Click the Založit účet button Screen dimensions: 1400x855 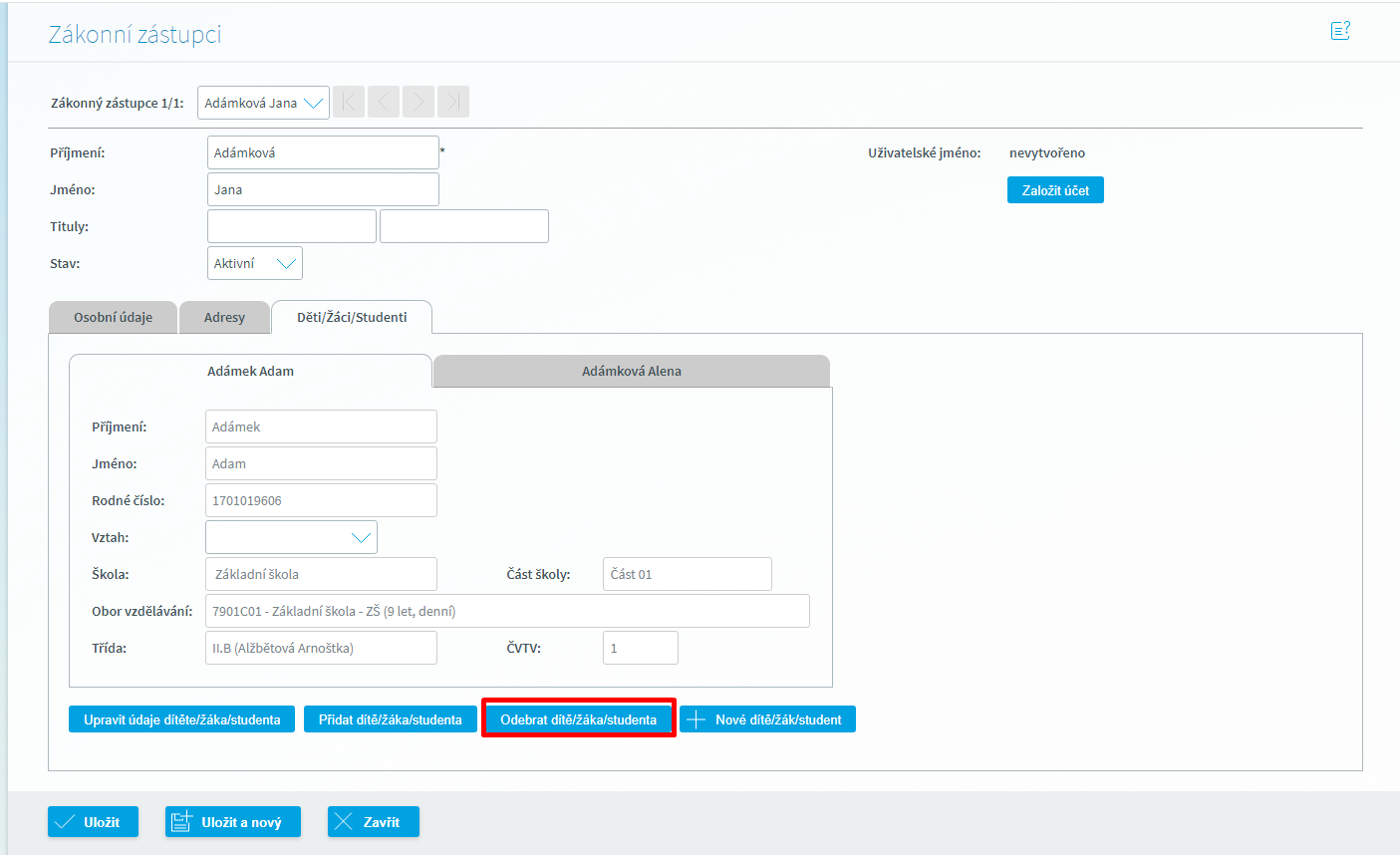click(1055, 190)
